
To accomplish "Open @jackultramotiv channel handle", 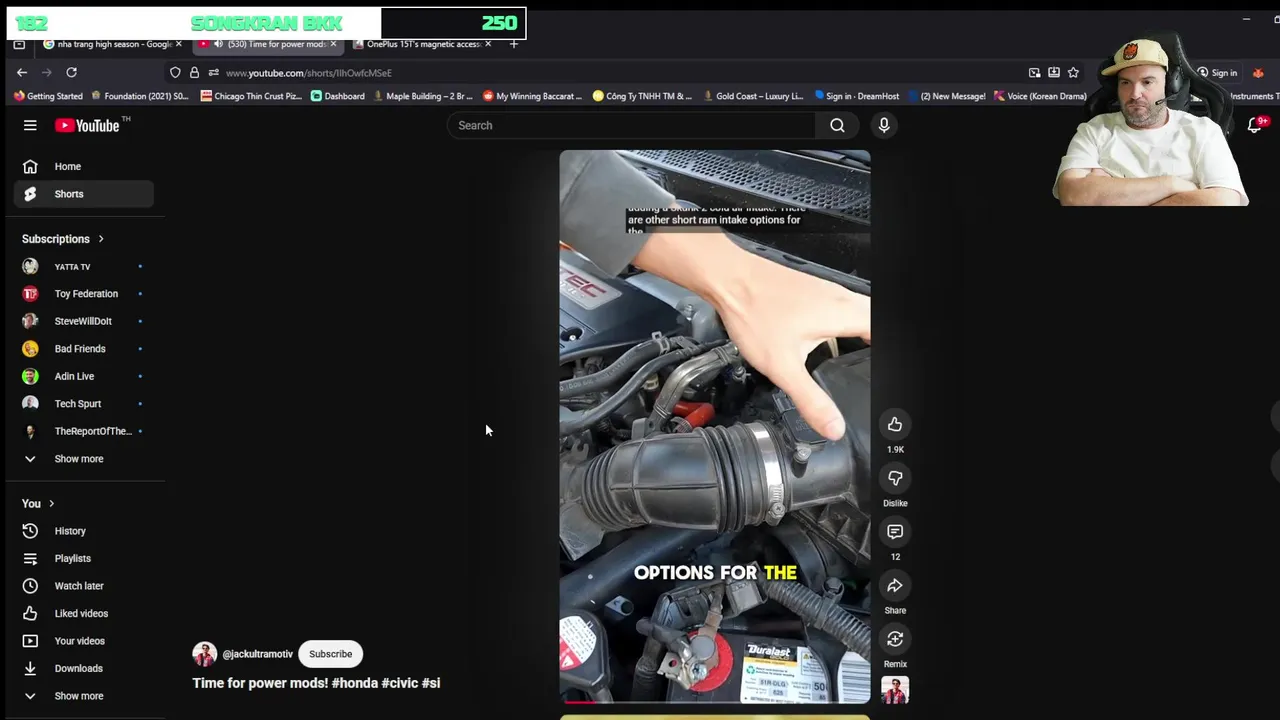I will (257, 654).
